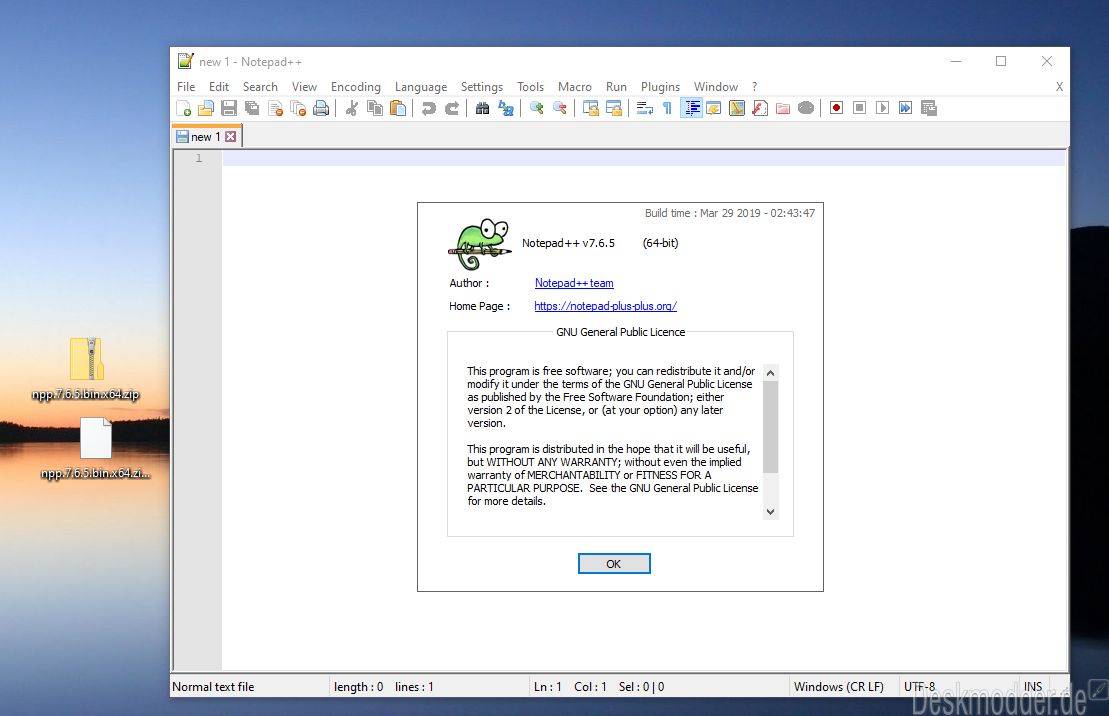Viewport: 1109px width, 716px height.
Task: Close the 'new 1' tab with red X
Action: click(231, 137)
